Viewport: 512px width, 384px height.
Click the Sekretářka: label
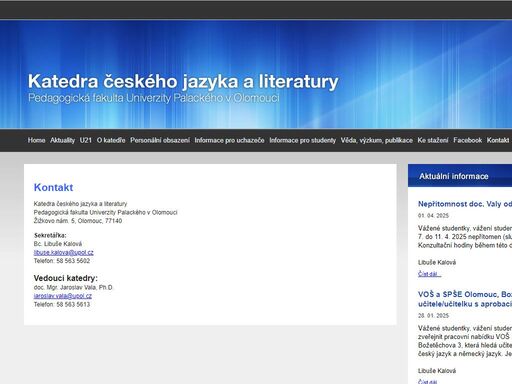click(x=50, y=235)
